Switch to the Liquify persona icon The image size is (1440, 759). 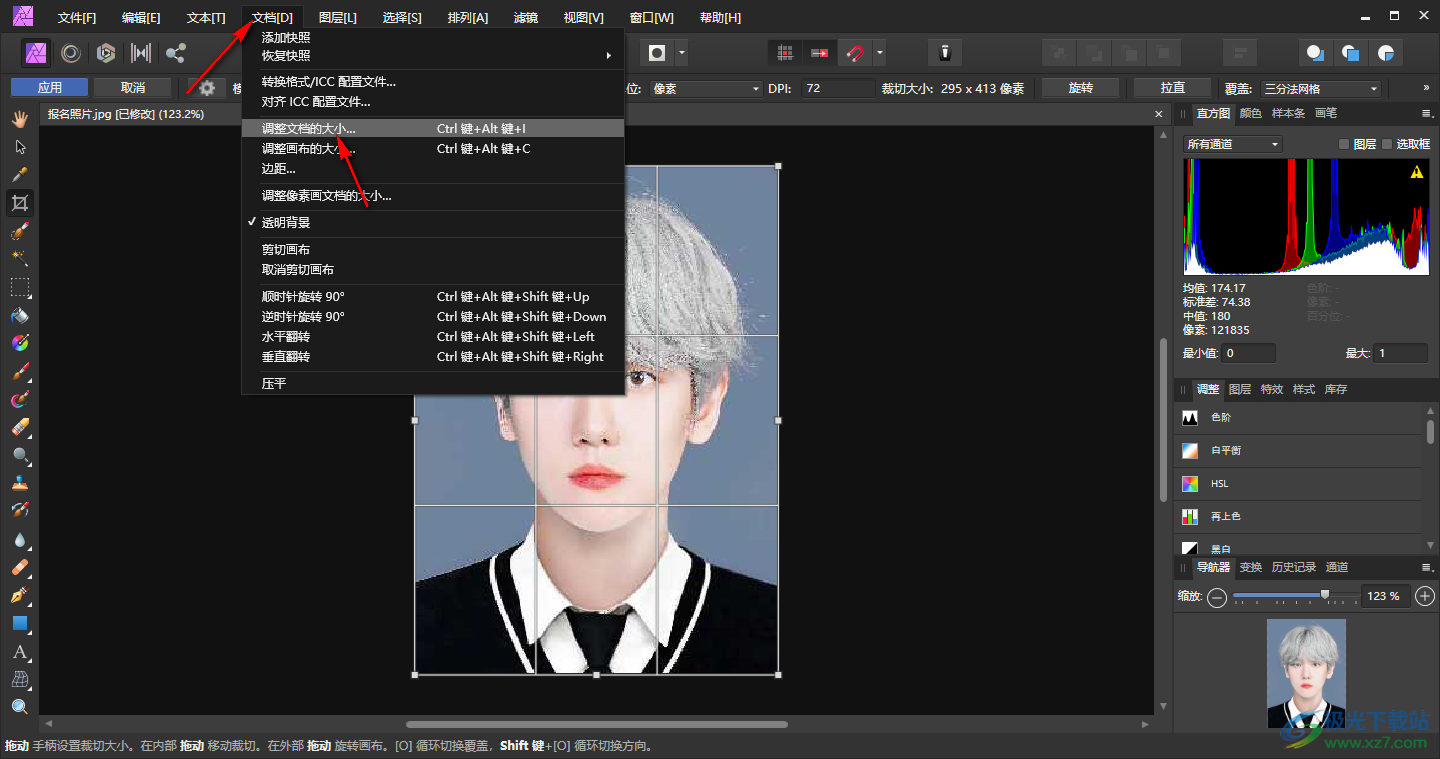[71, 53]
